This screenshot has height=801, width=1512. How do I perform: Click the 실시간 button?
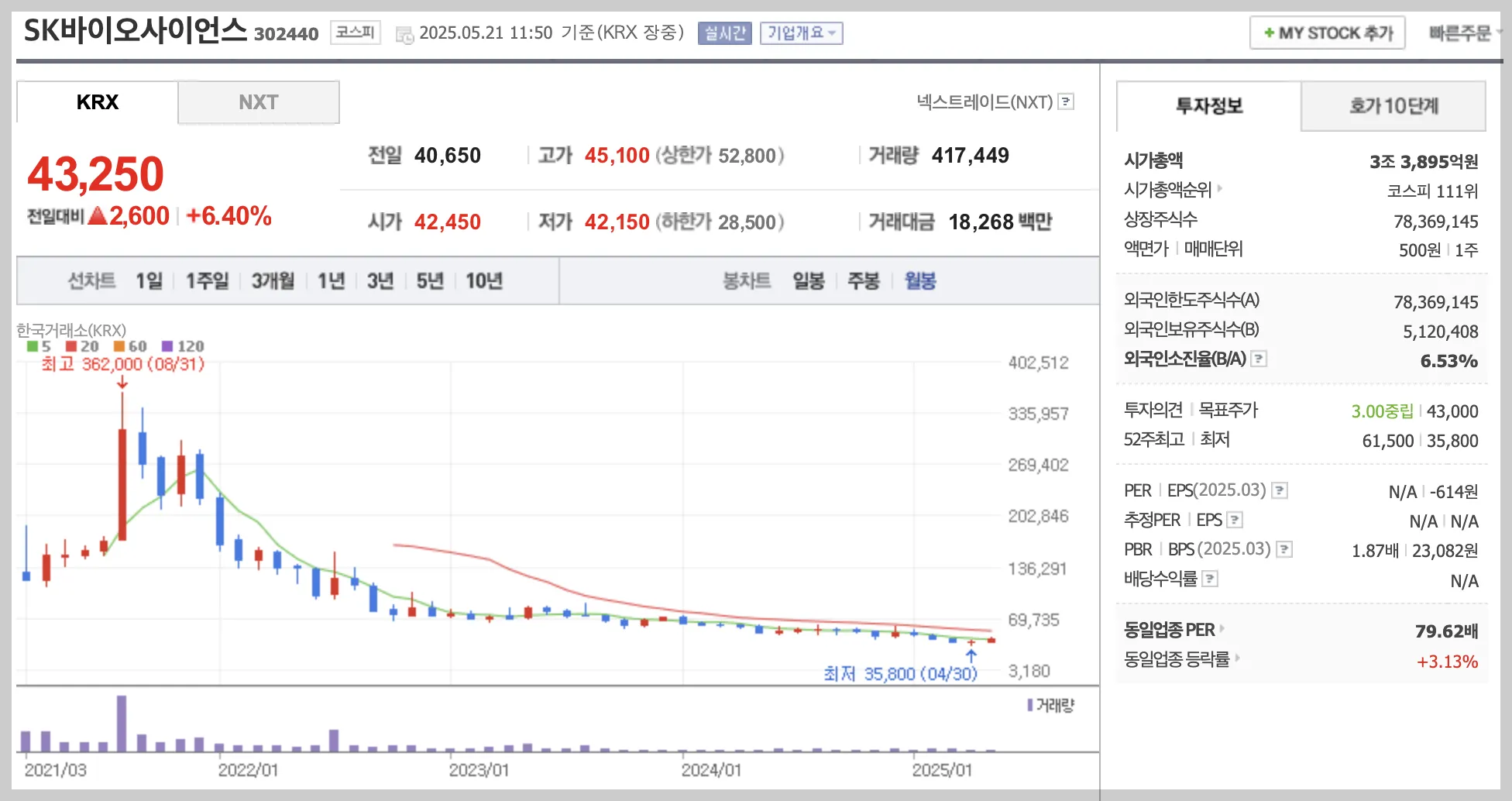click(725, 33)
